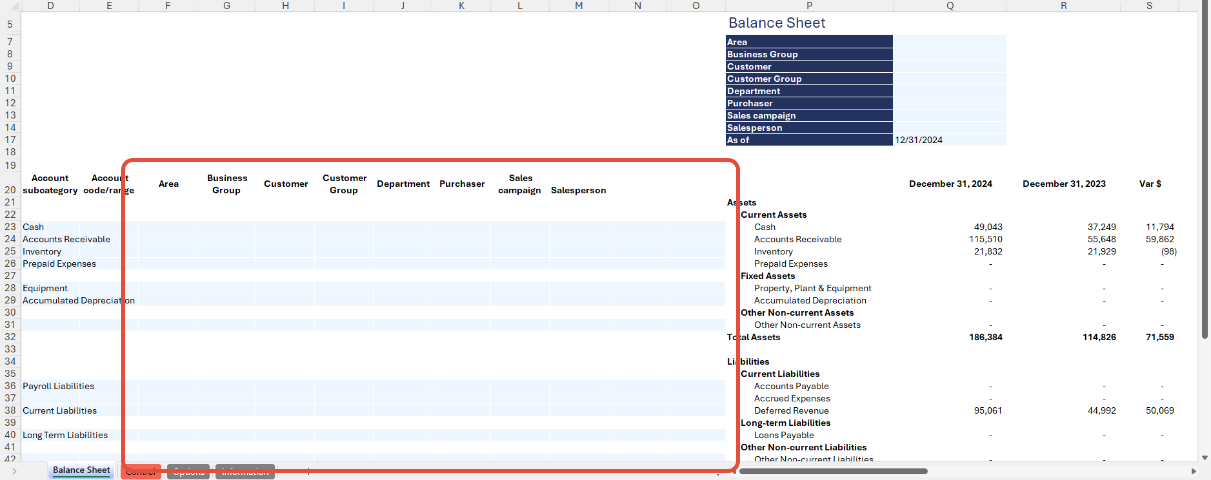Select column Q header
Screen dimensions: 1211x480
coord(950,6)
